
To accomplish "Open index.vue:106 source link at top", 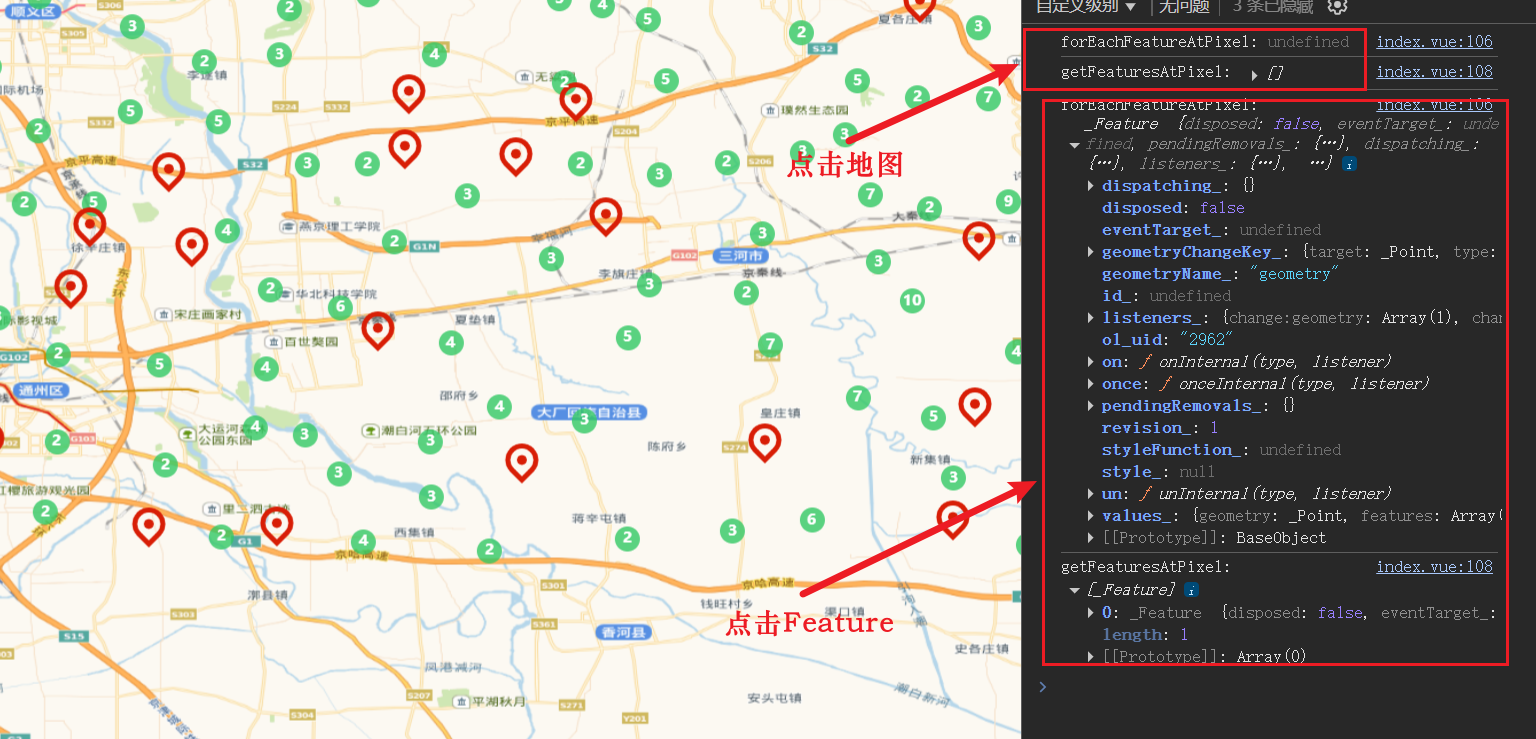I will (x=1434, y=42).
